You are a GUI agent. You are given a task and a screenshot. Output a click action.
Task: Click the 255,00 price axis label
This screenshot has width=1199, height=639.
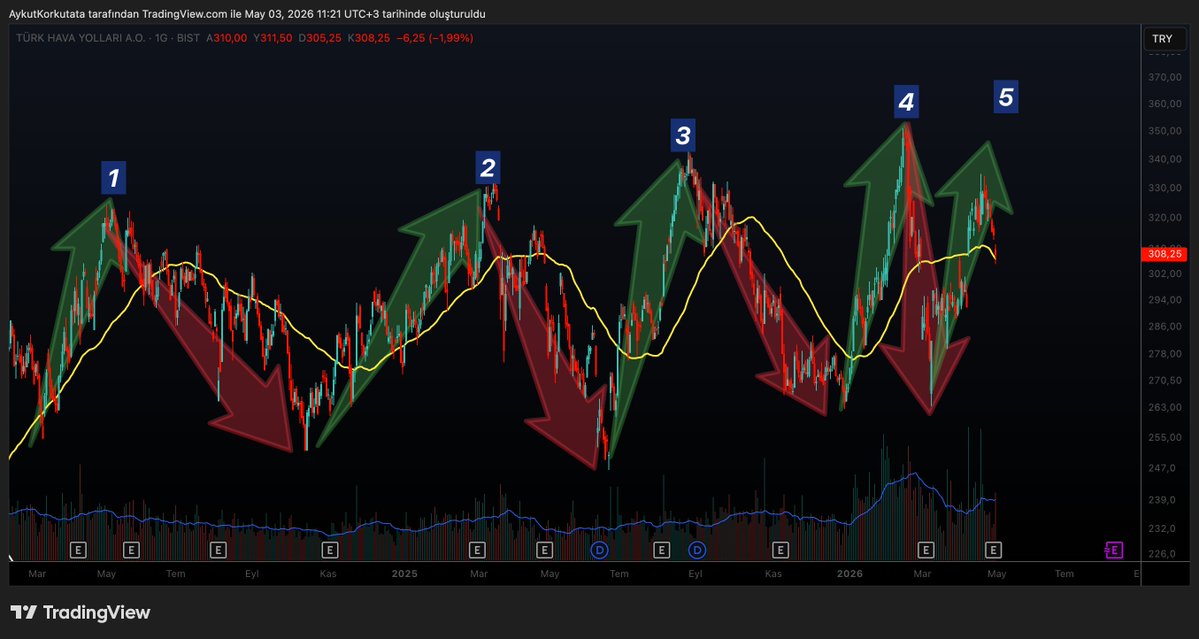[x=1165, y=437]
